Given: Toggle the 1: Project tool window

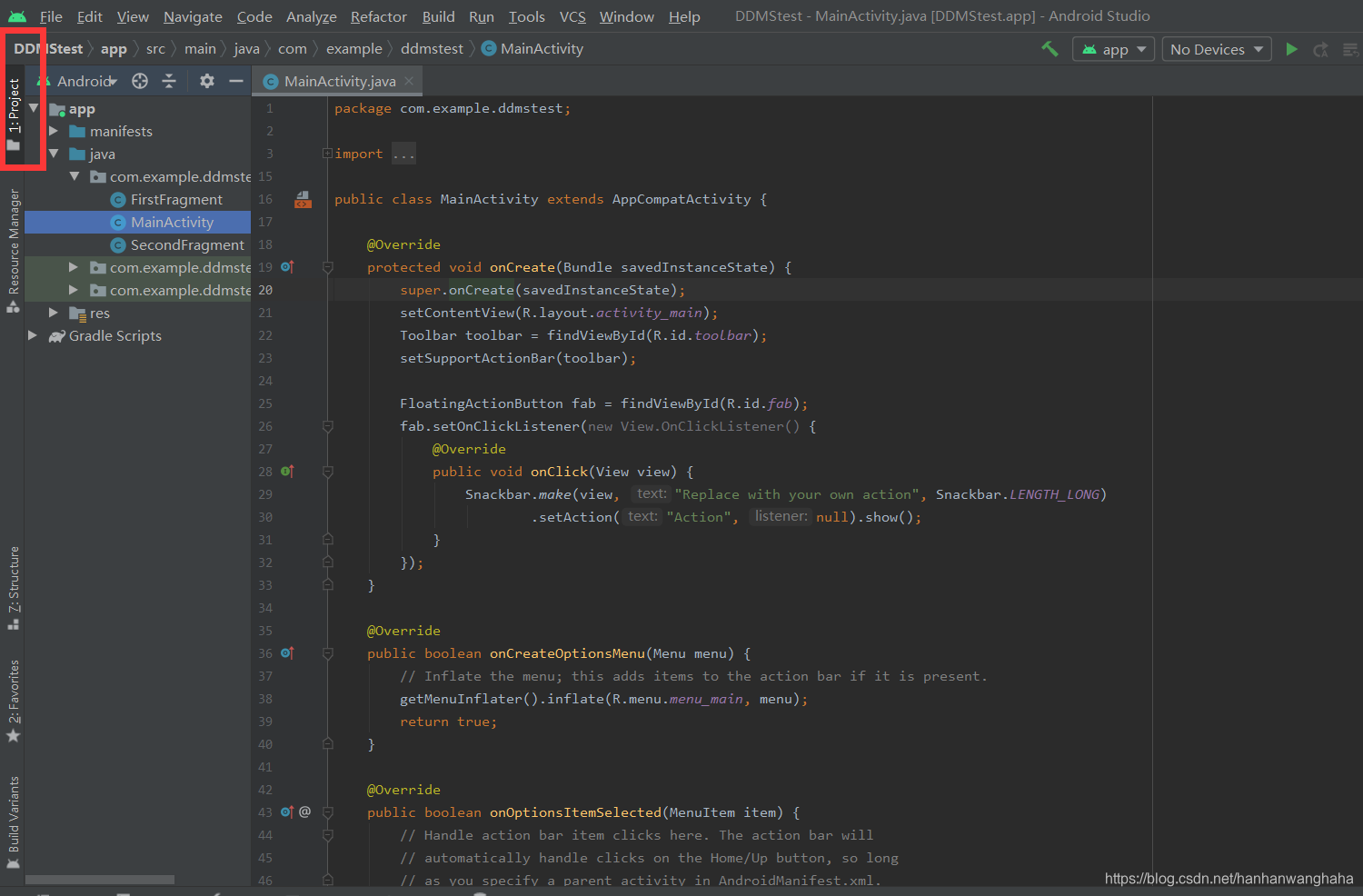Looking at the screenshot, I should [x=14, y=115].
